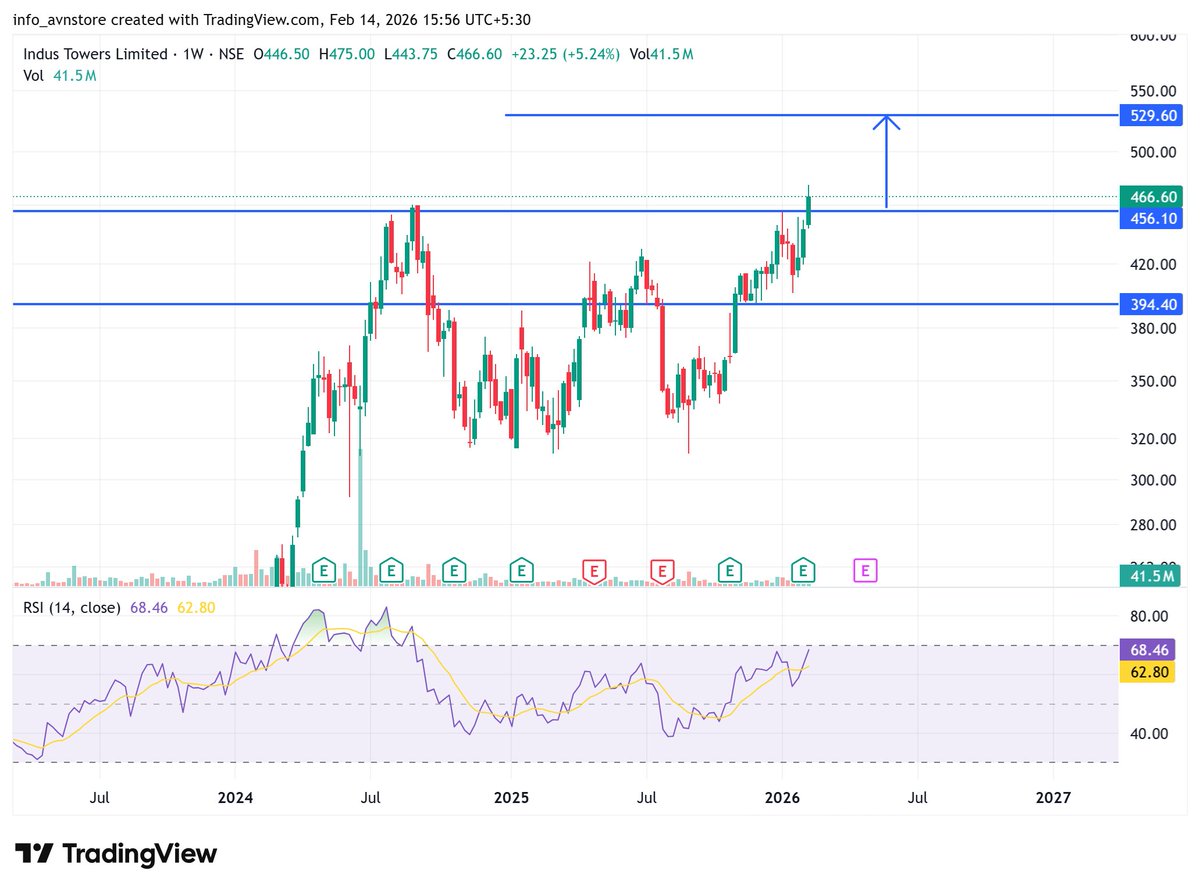Click the Indus Towers Limited symbol title
1200x892 pixels.
point(95,54)
